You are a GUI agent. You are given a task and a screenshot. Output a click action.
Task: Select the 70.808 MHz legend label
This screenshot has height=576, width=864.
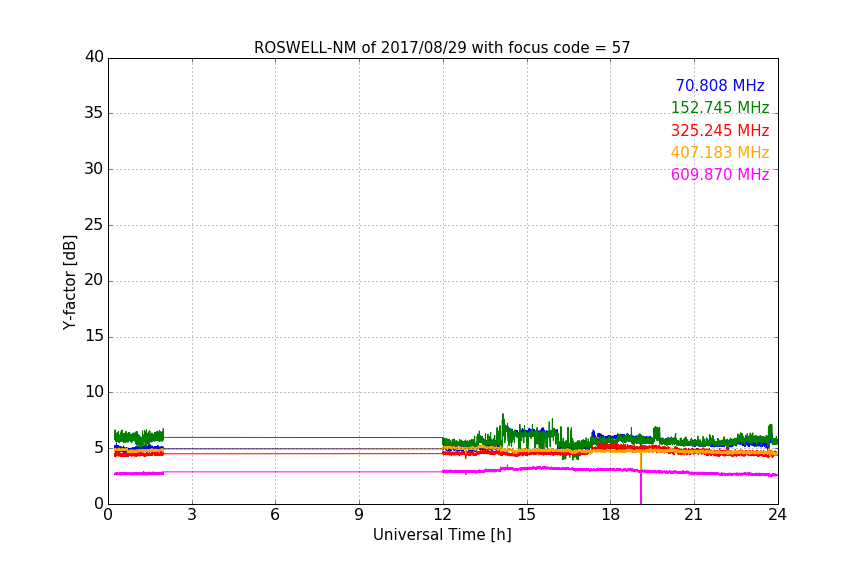(x=720, y=85)
